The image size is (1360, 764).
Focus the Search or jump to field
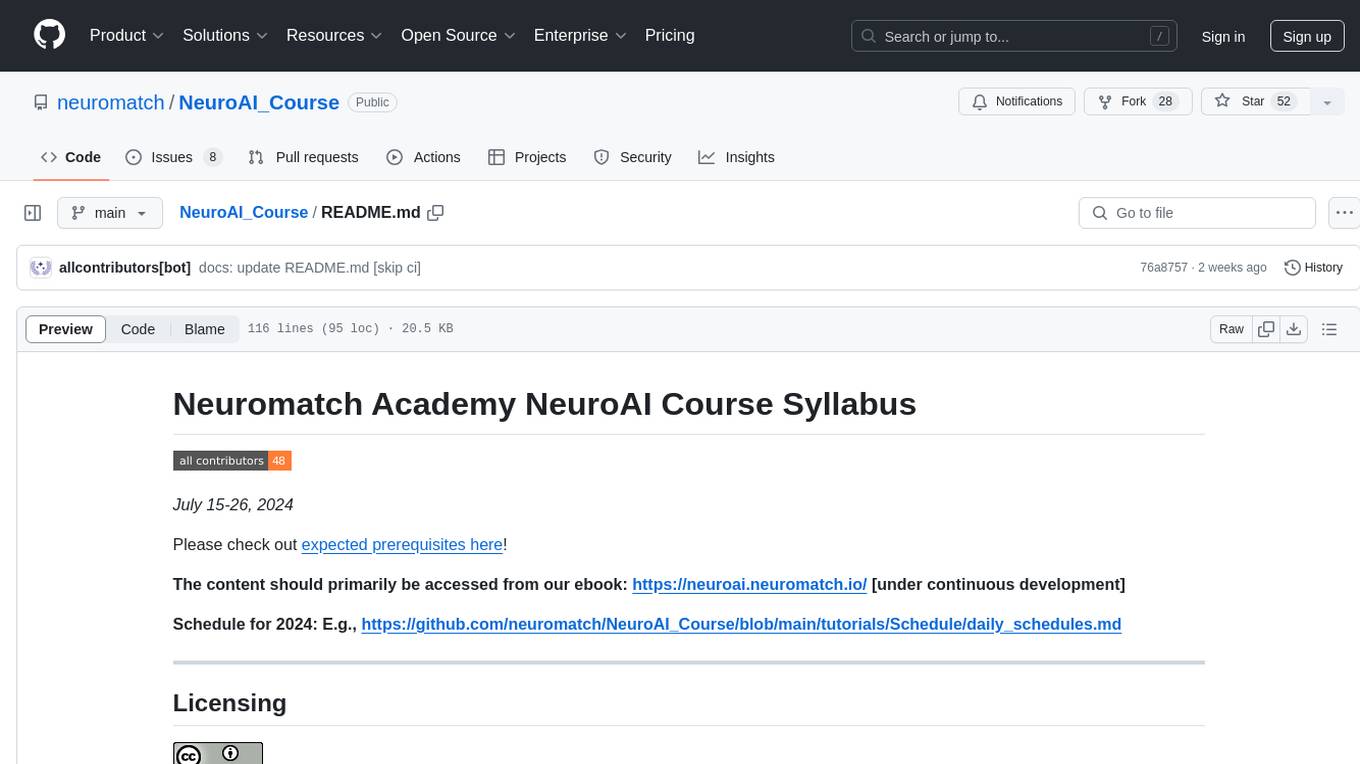[x=1014, y=36]
